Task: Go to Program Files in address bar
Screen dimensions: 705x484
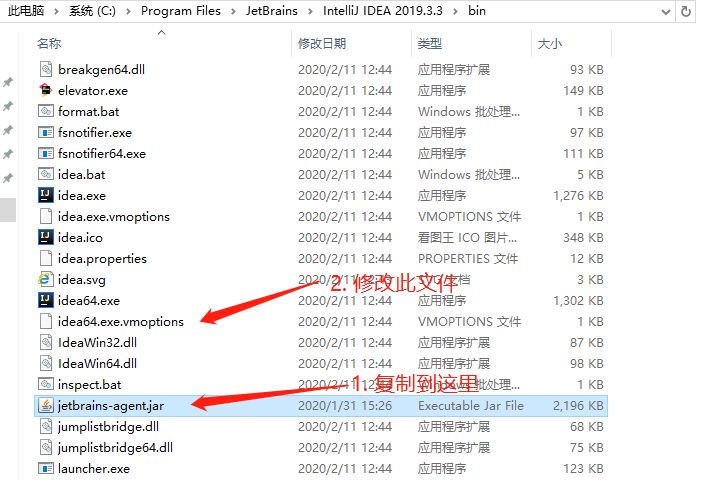Action: coord(181,11)
